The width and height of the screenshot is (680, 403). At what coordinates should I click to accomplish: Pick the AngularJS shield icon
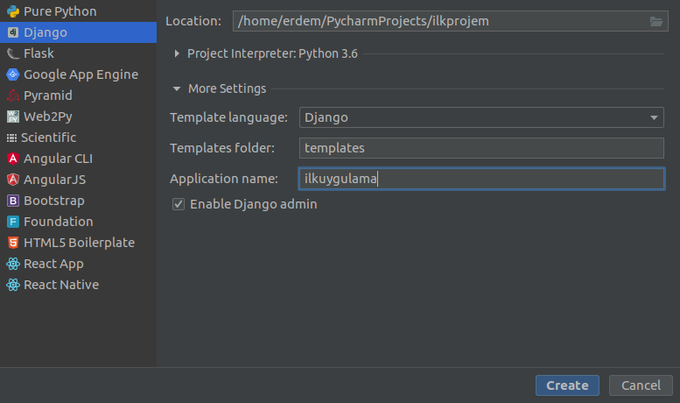click(13, 180)
